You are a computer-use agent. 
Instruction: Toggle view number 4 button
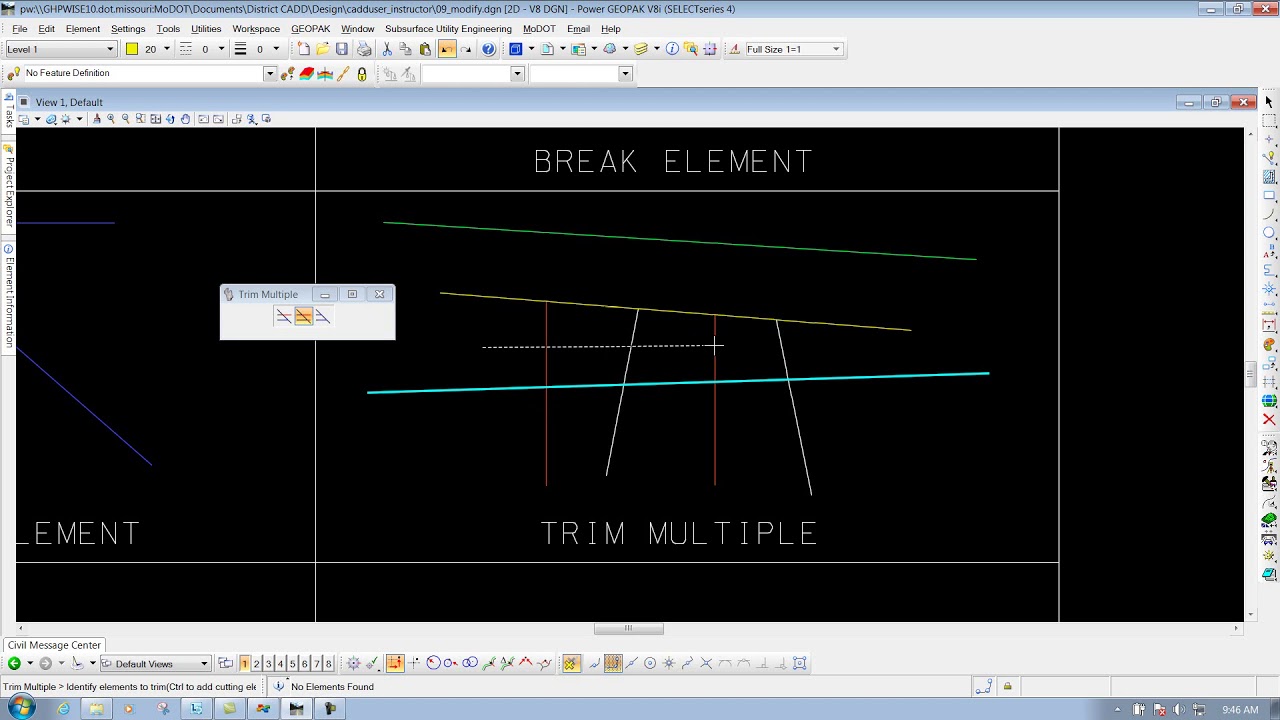coord(280,664)
